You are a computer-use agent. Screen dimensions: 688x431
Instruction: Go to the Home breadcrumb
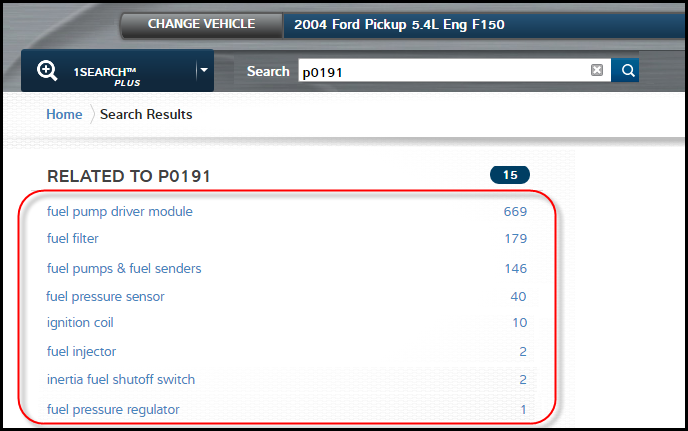pos(64,114)
